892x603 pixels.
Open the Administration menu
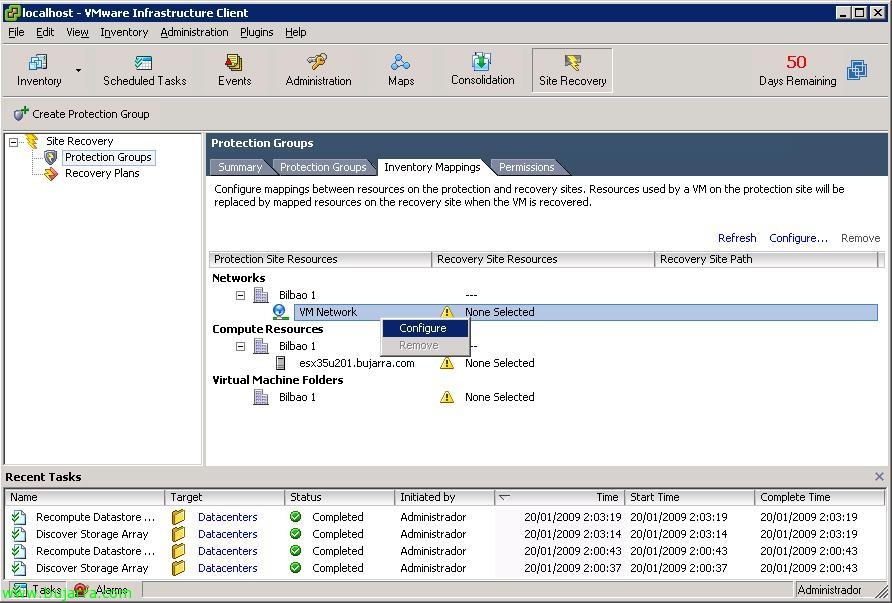pos(195,32)
